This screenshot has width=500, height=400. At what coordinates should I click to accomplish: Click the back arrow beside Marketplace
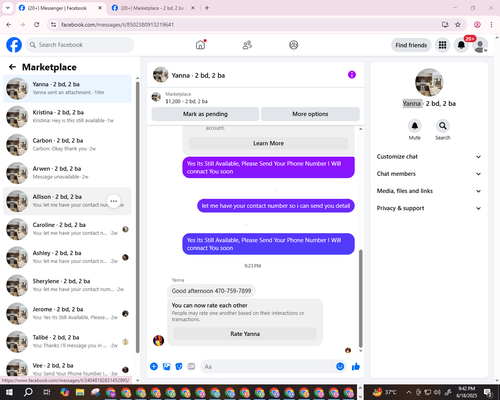coord(12,67)
